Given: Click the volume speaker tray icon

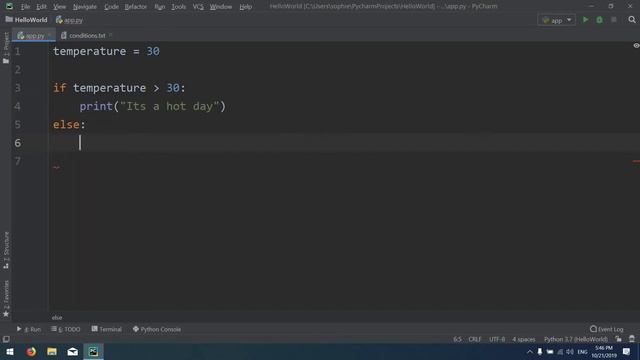Looking at the screenshot, I should [570, 351].
